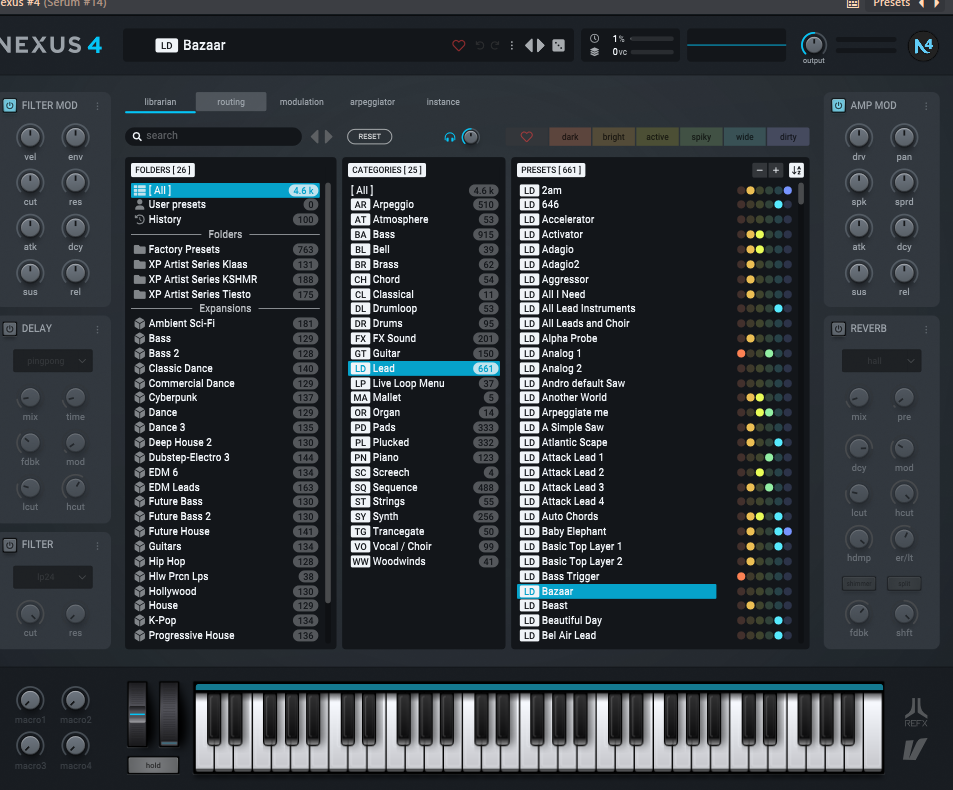The height and width of the screenshot is (790, 953).
Task: Click the pitch bend wheel
Action: [x=137, y=714]
